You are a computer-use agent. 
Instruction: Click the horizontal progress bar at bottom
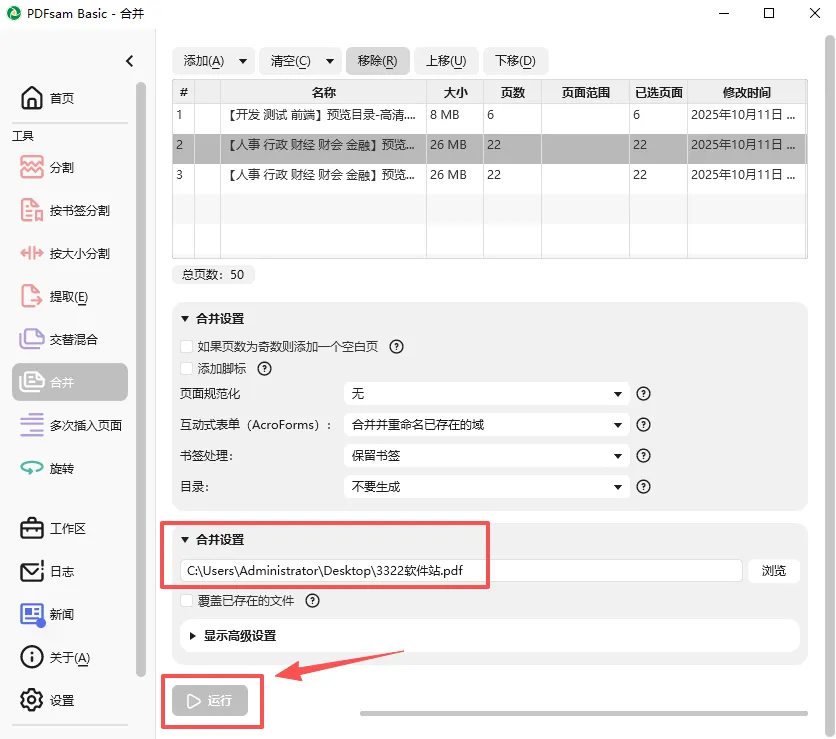584,713
